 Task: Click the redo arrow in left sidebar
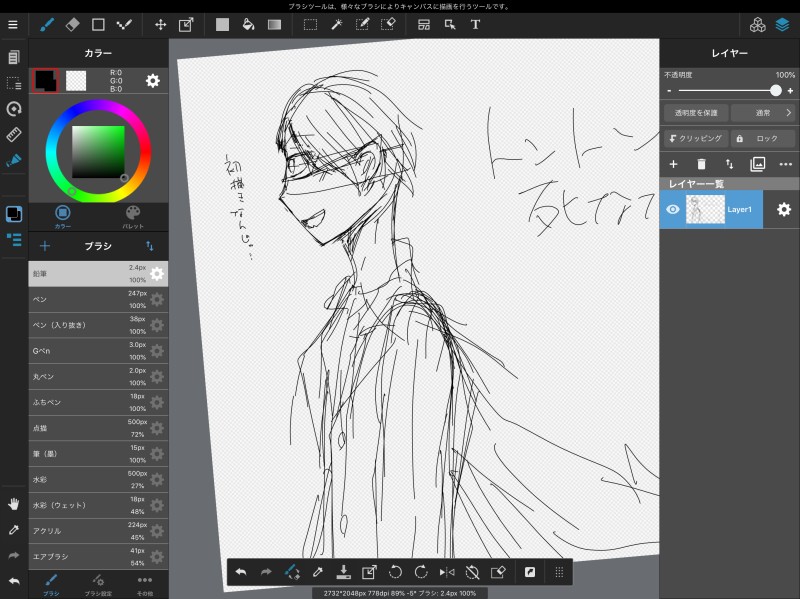tap(14, 555)
